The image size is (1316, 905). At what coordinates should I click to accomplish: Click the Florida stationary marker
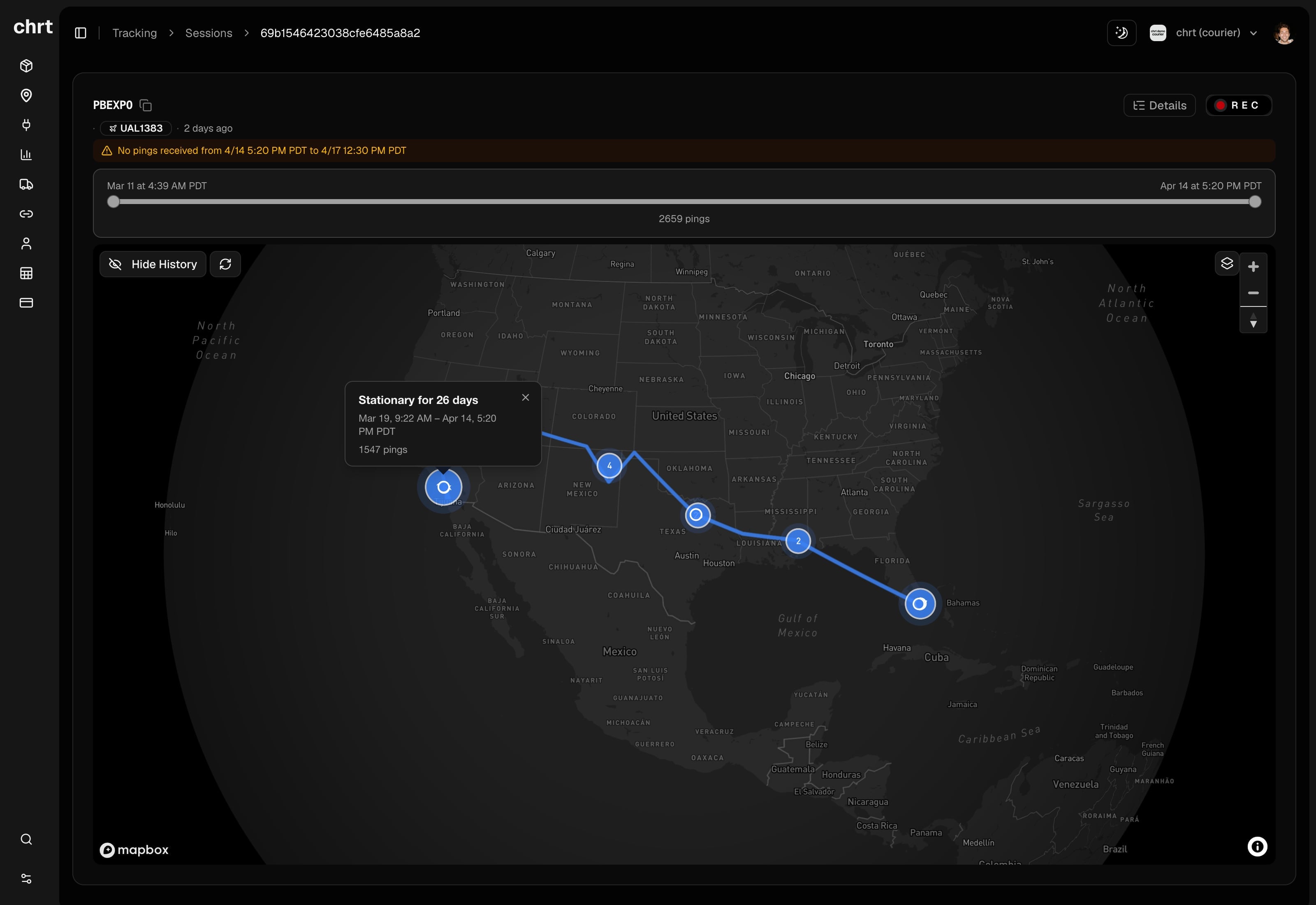coord(920,603)
